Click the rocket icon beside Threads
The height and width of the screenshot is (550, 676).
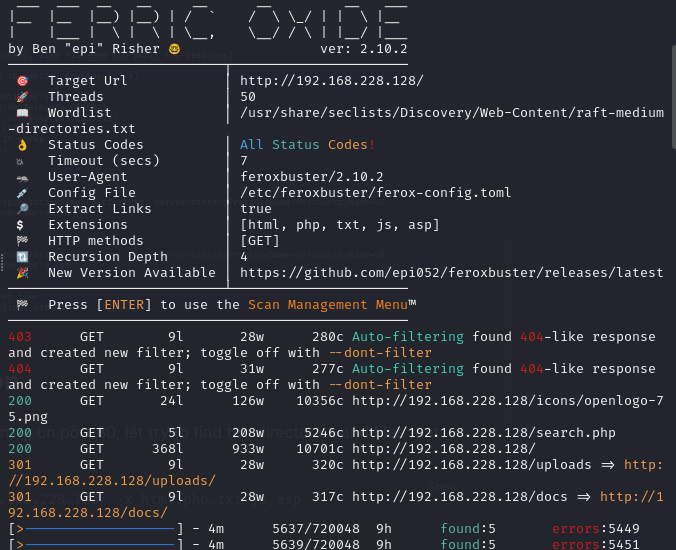pos(22,97)
